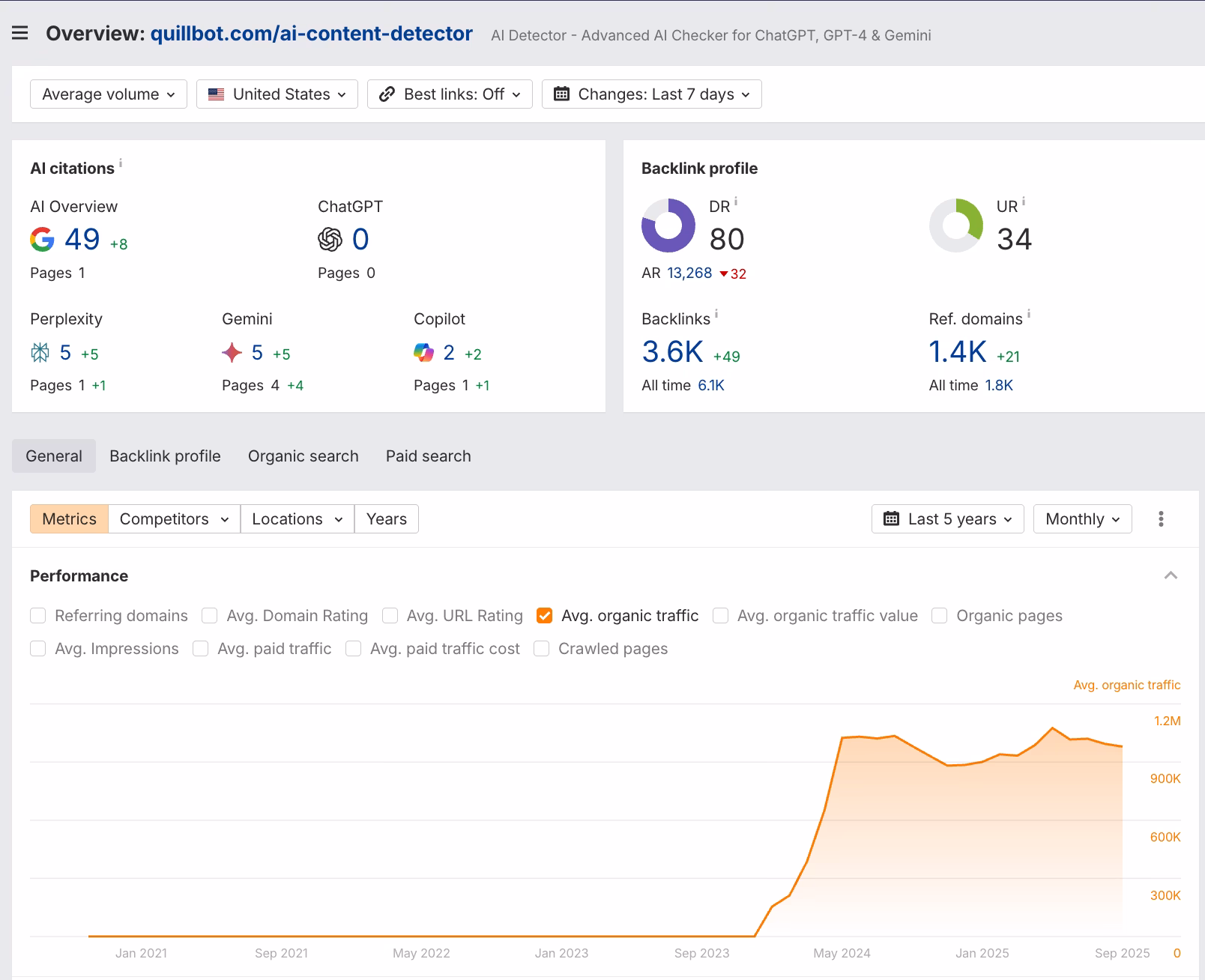Select the General tab

54,456
